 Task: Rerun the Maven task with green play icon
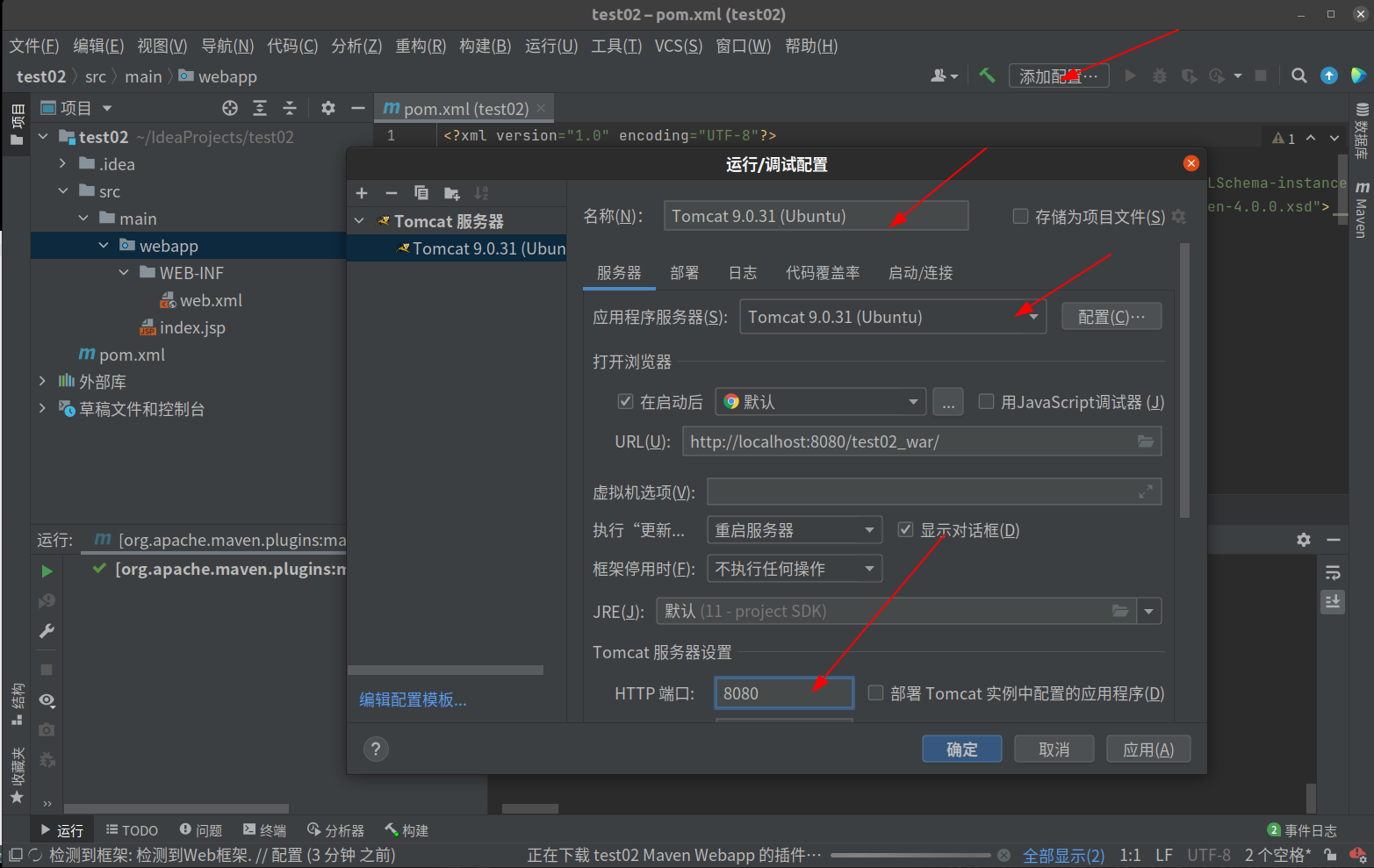click(47, 571)
